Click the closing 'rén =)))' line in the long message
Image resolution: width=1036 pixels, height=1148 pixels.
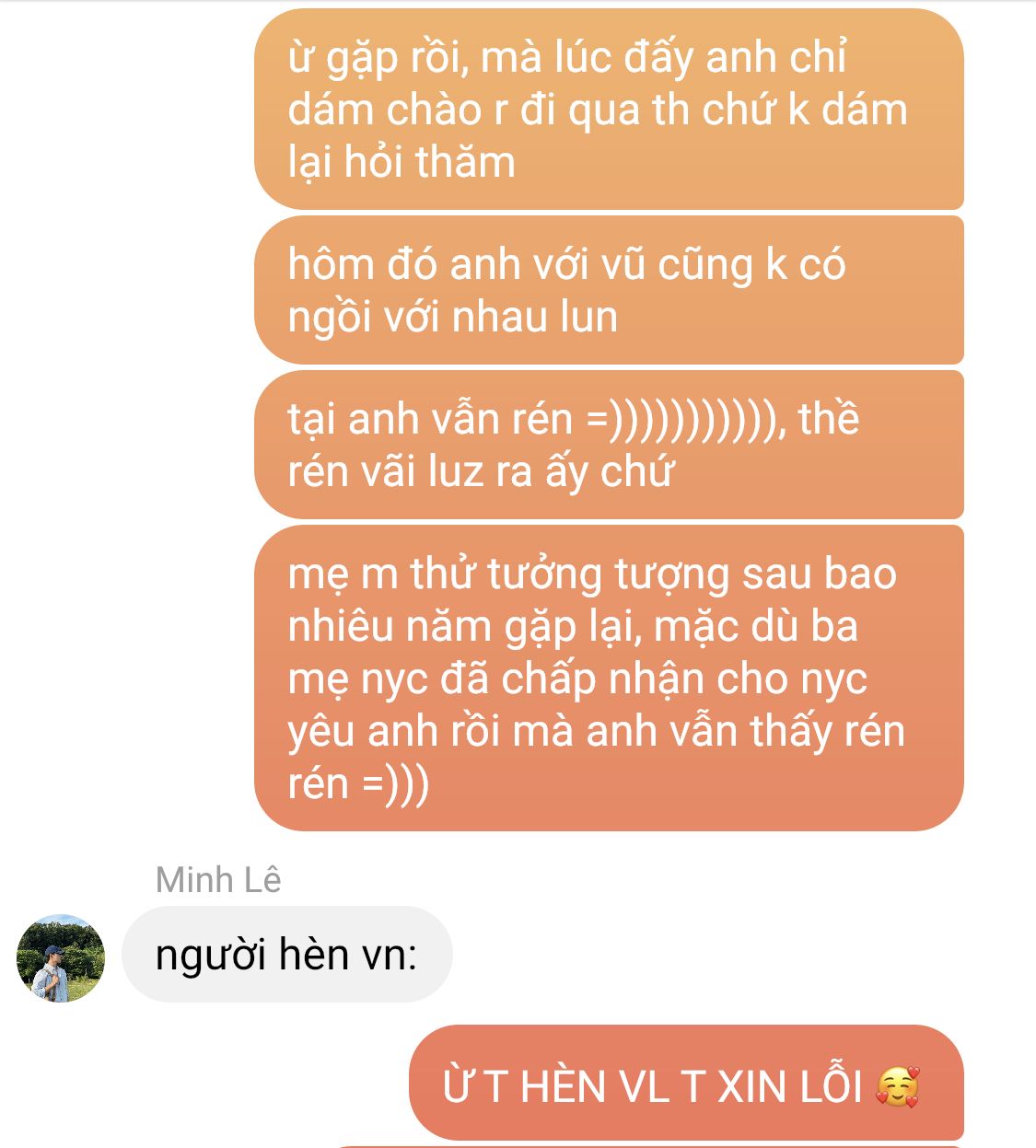358,783
